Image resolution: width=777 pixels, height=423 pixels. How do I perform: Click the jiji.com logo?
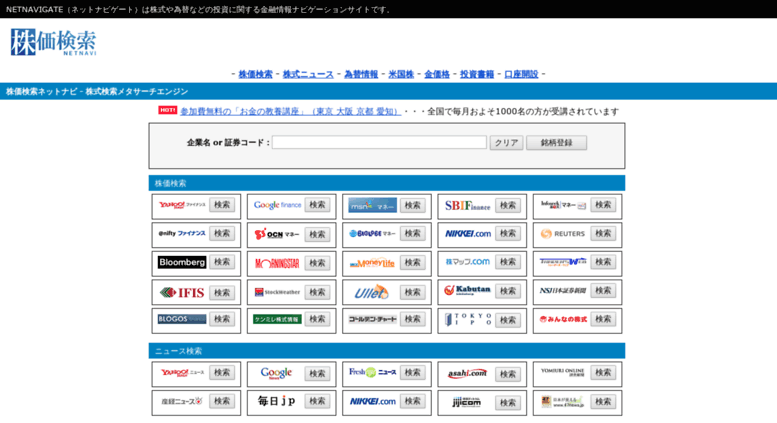tap(466, 402)
